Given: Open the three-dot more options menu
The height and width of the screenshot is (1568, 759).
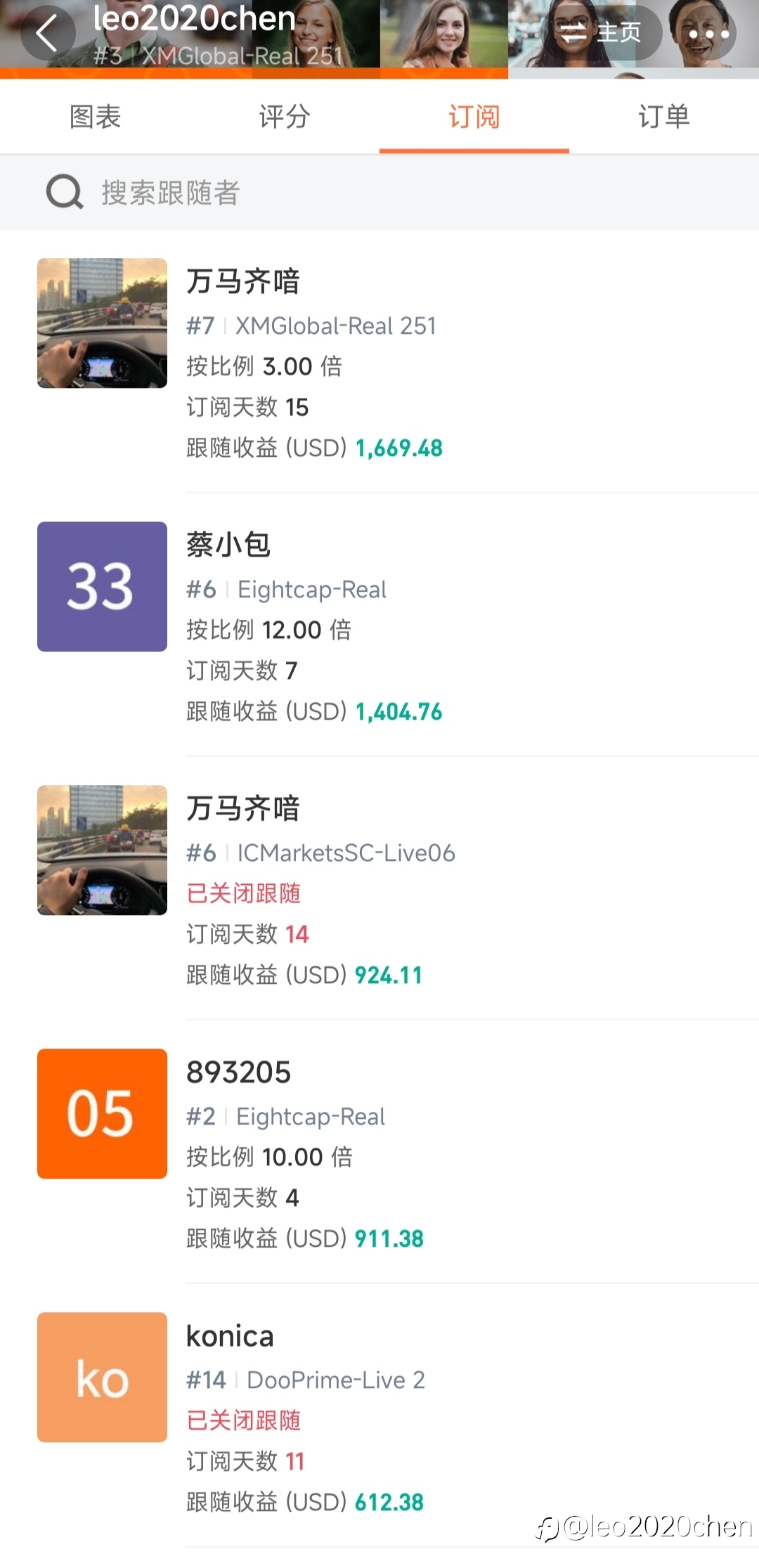Looking at the screenshot, I should pos(708,33).
